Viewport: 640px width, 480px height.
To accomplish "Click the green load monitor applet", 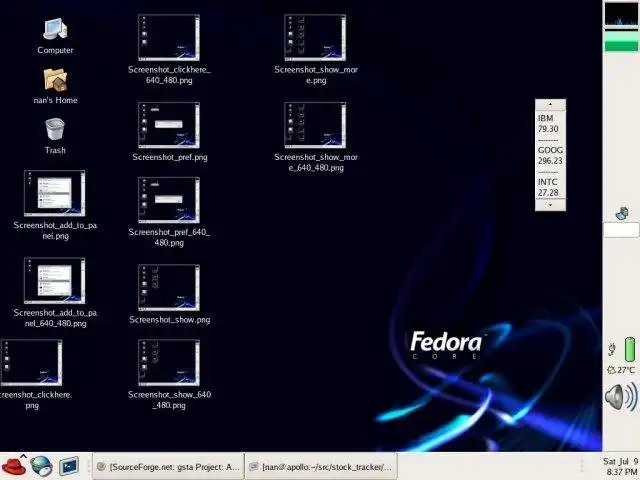I will coord(621,40).
